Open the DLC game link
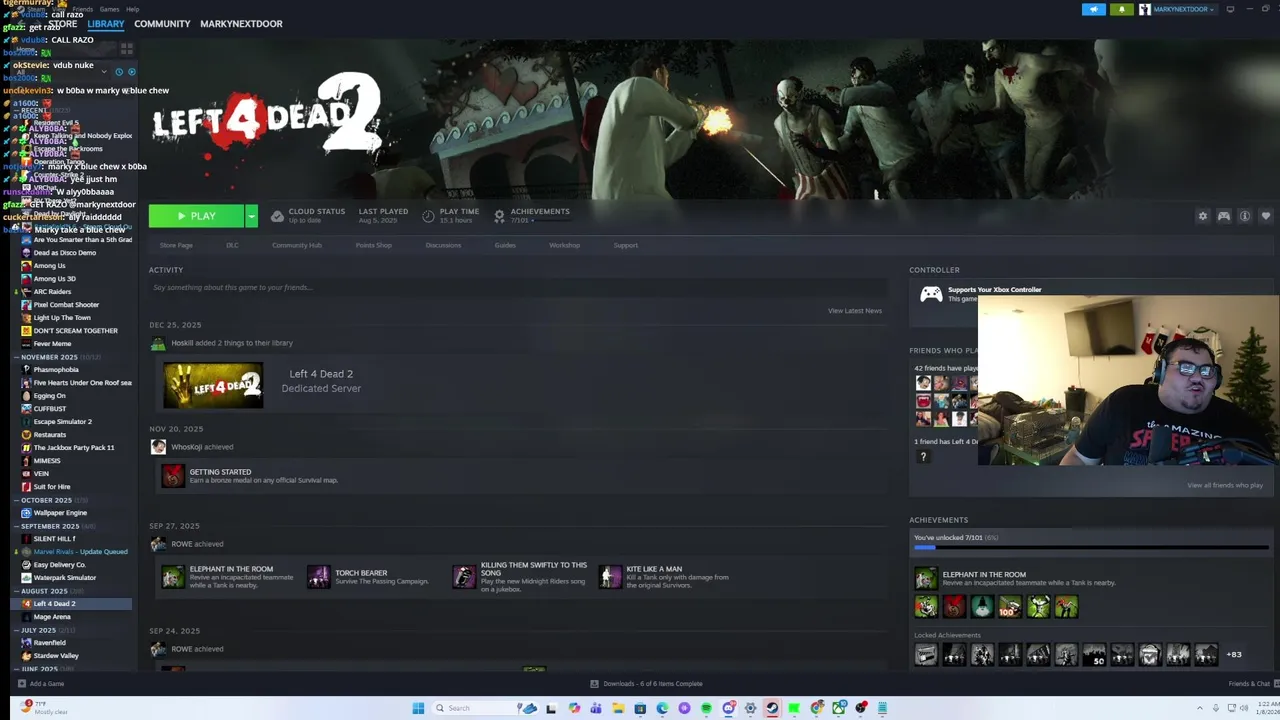The width and height of the screenshot is (1280, 720). click(232, 245)
